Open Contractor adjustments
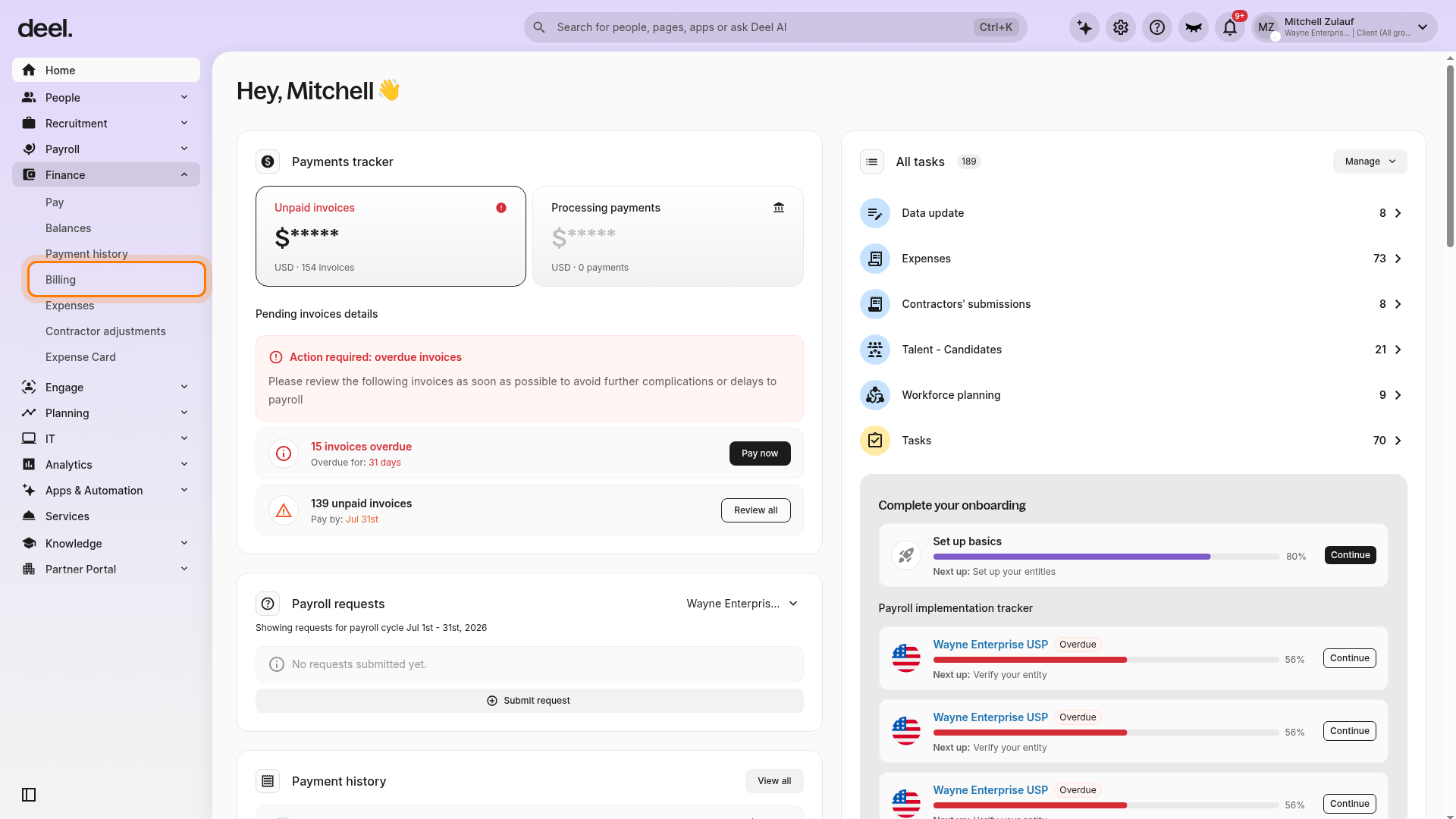Image resolution: width=1456 pixels, height=819 pixels. coord(105,331)
